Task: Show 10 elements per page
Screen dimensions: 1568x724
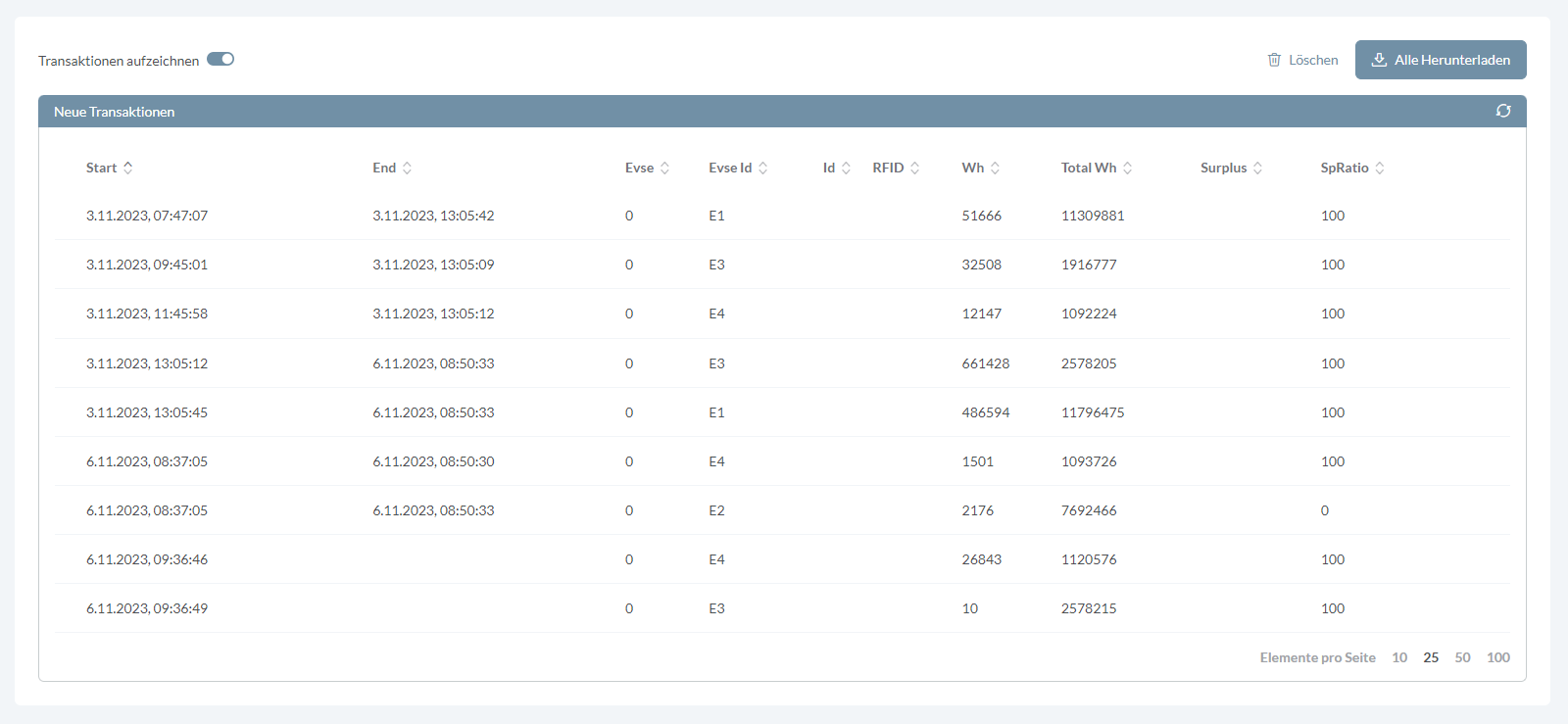Action: pos(1399,657)
